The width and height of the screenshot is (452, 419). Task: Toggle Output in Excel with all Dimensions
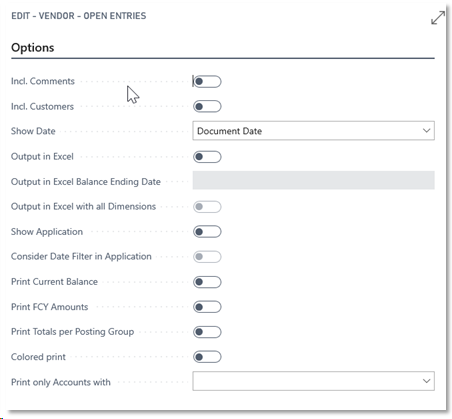click(x=207, y=207)
